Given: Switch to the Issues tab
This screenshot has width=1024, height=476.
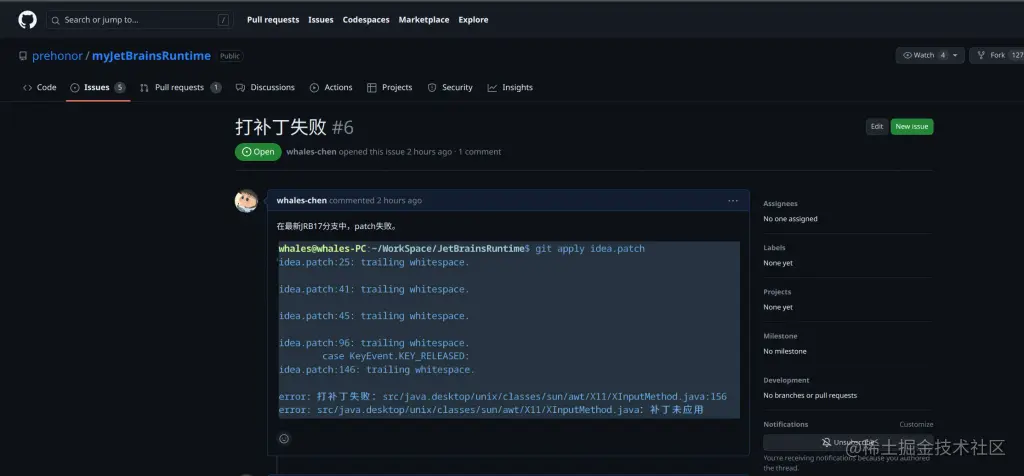Looking at the screenshot, I should pyautogui.click(x=98, y=87).
